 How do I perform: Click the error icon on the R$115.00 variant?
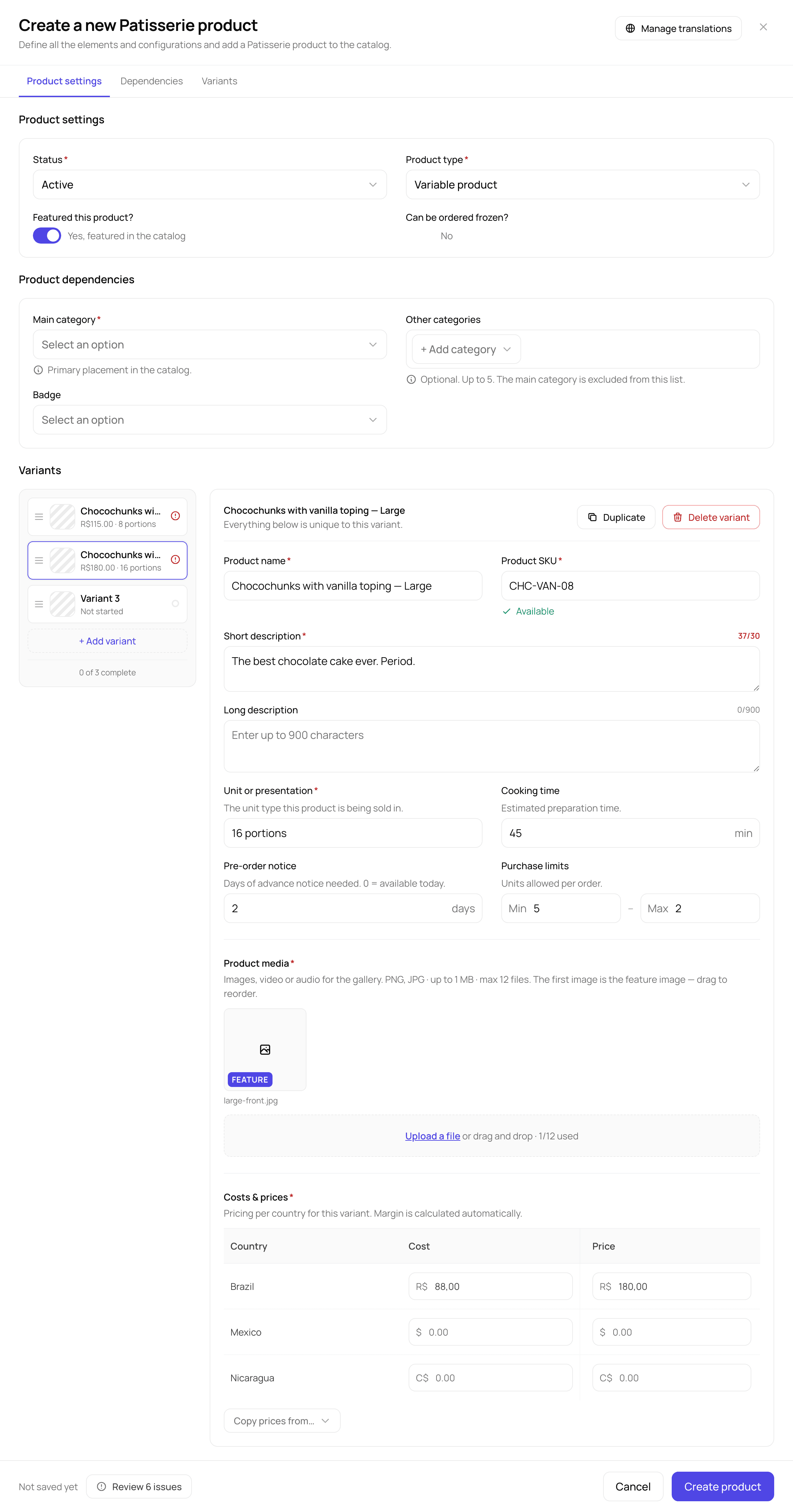[175, 516]
